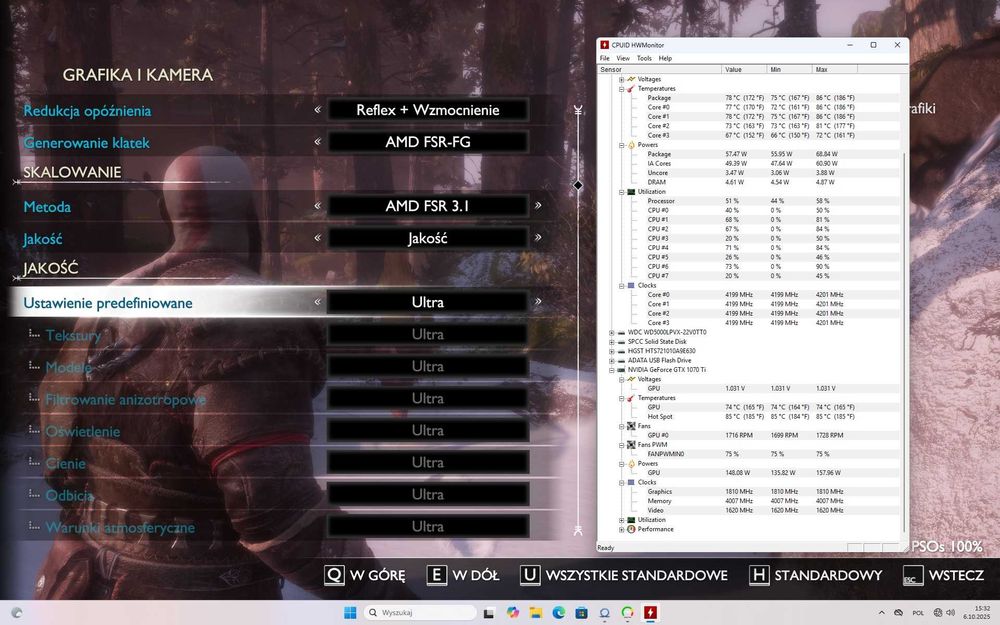Screen dimensions: 1000x625
Task: Click the cloud icon in the system tray
Action: [x=898, y=612]
